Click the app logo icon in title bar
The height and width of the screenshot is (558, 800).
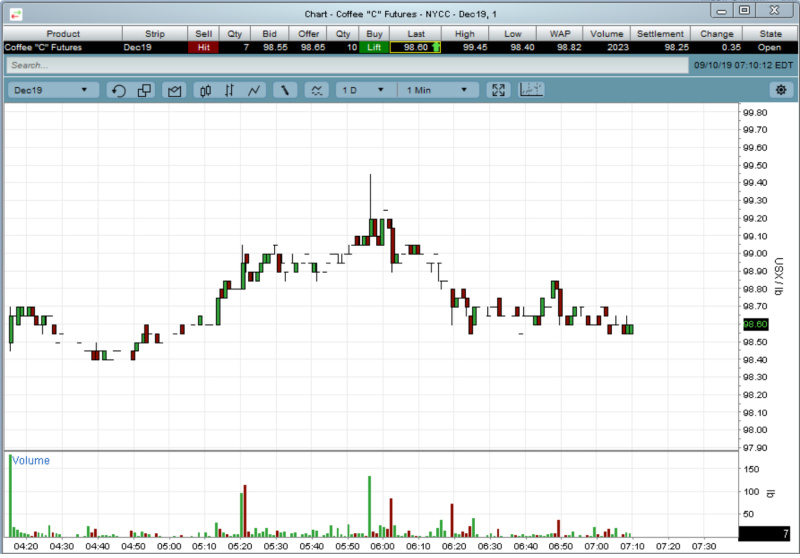[16, 14]
